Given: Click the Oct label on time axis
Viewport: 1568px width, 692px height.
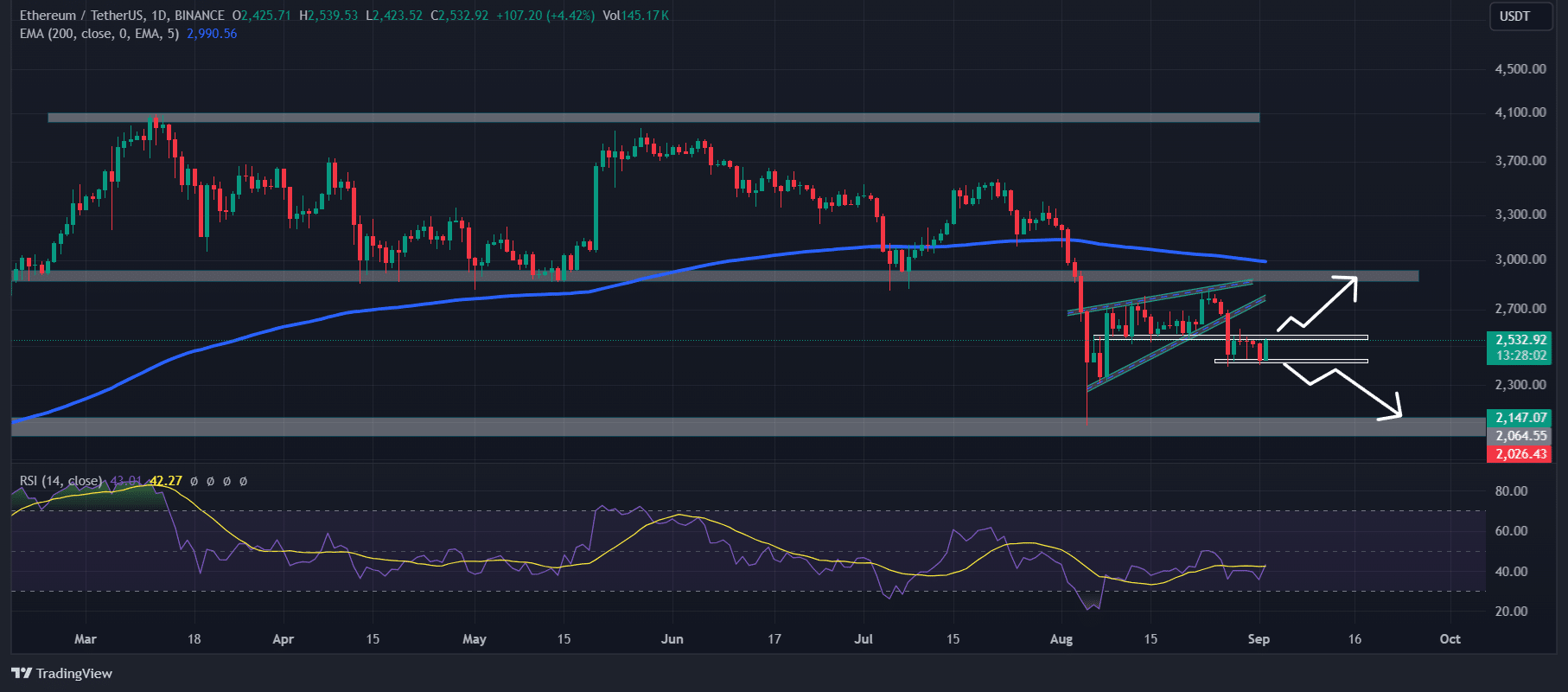Looking at the screenshot, I should 1450,639.
